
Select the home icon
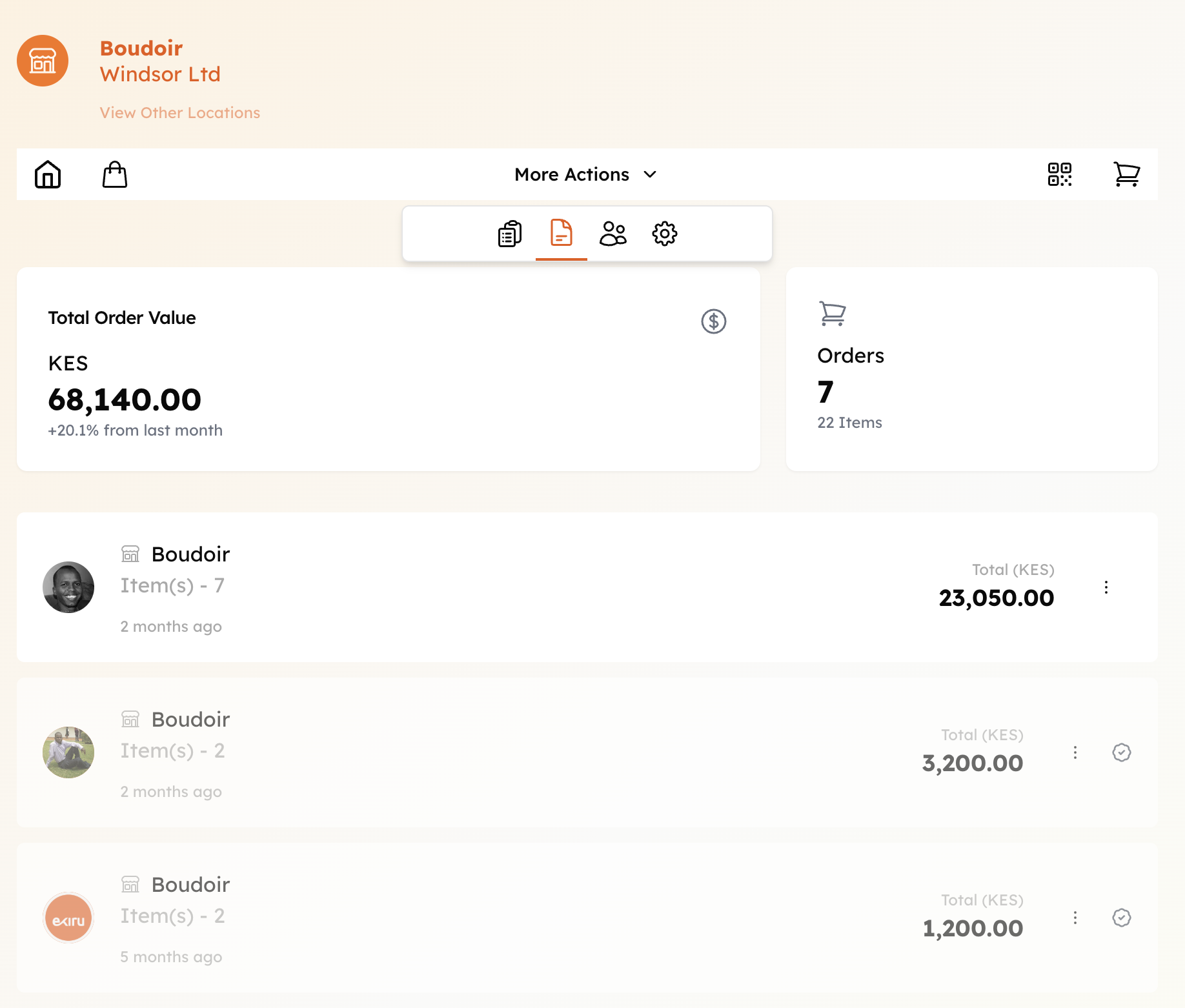click(x=48, y=174)
